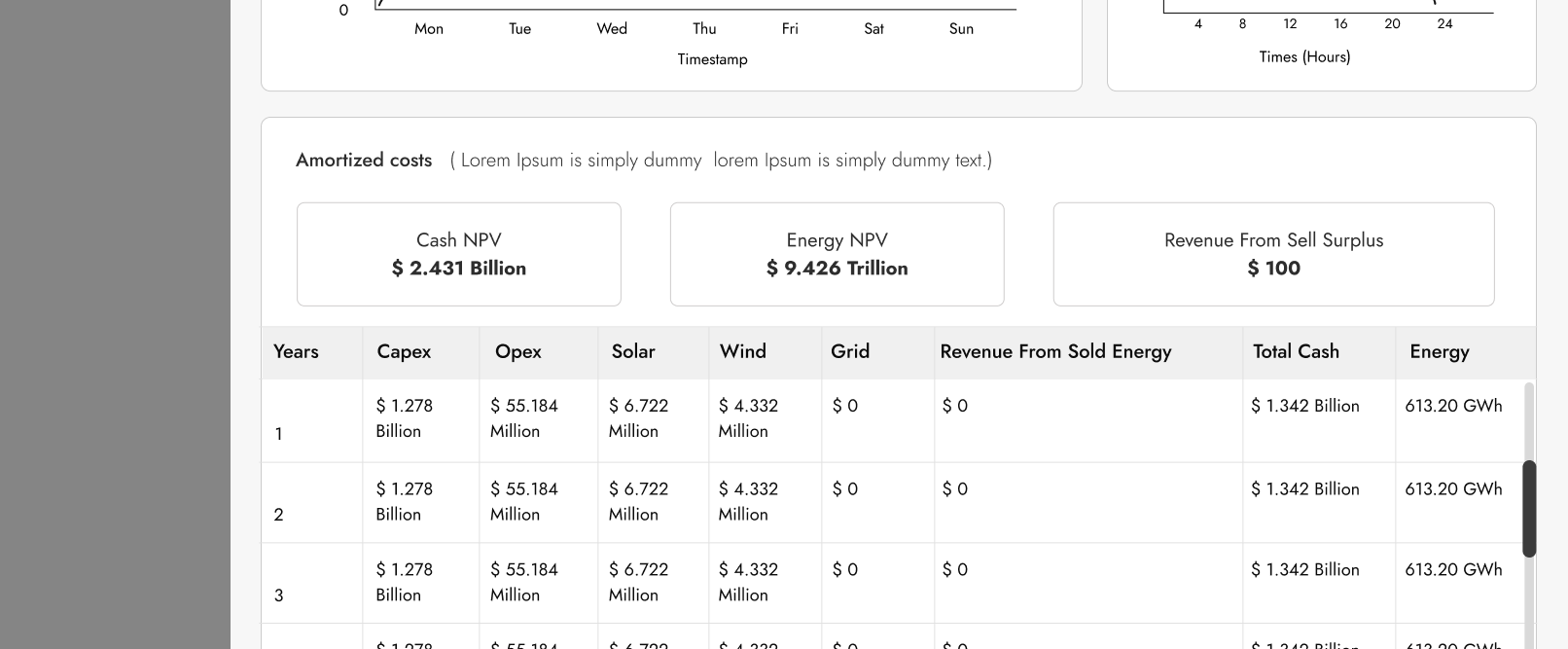Select the Revenue From Sell Surplus card

coord(1273,254)
